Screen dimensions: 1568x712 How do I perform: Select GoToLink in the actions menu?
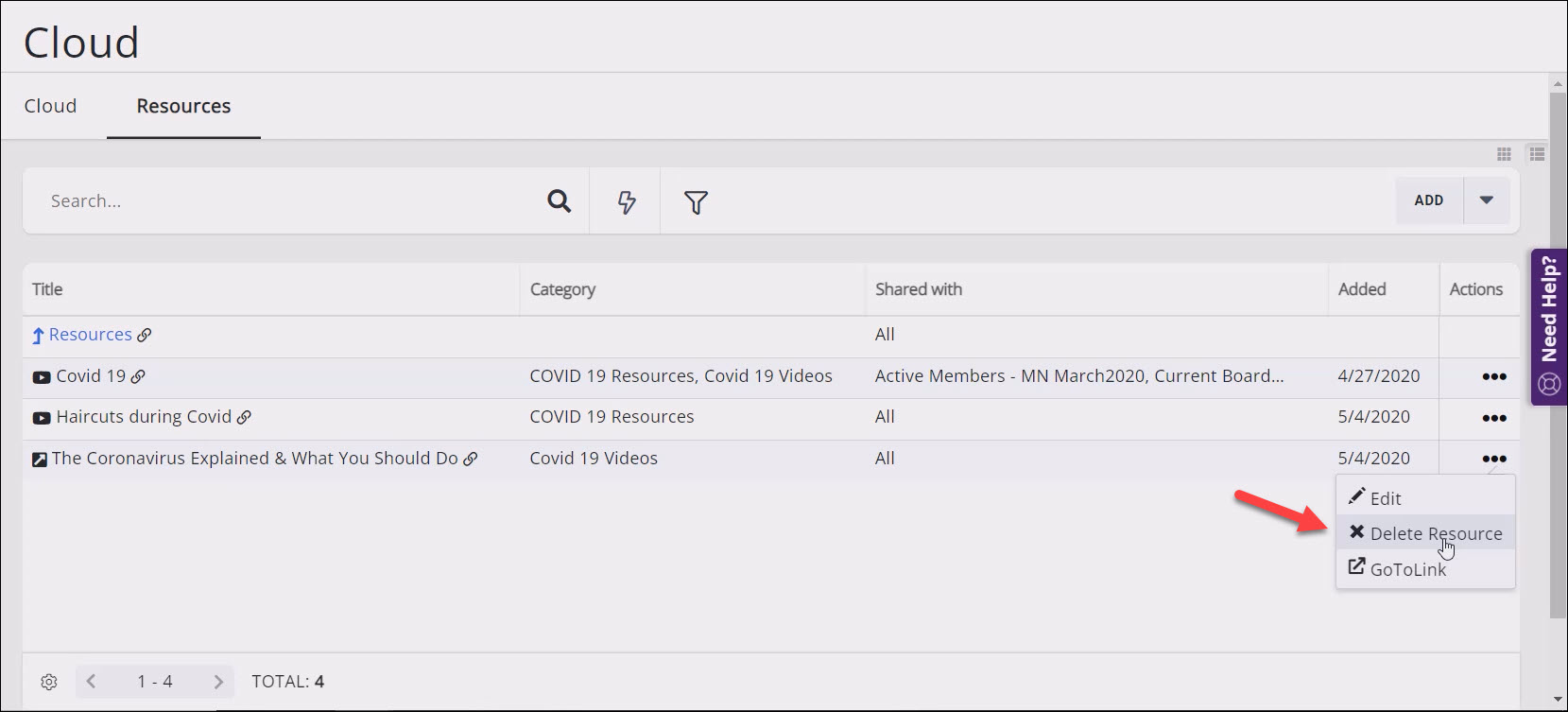point(1407,569)
